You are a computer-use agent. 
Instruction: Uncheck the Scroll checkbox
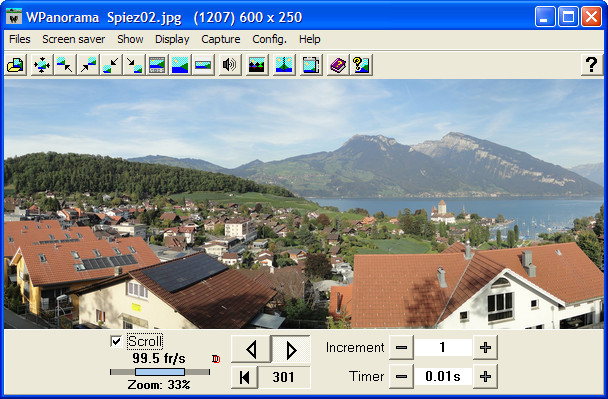tap(116, 341)
